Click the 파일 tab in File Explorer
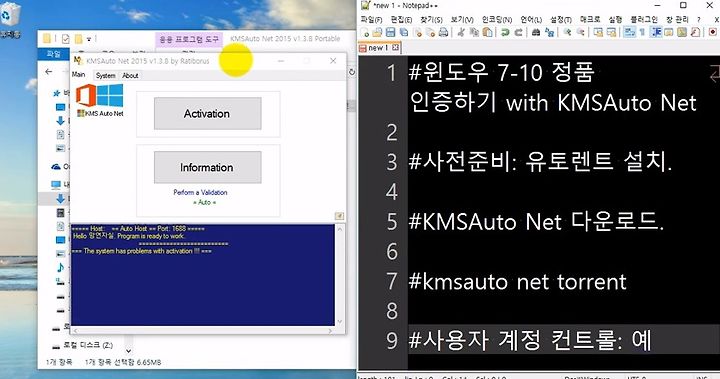Screen dimensions: 720x379 [x=54, y=54]
